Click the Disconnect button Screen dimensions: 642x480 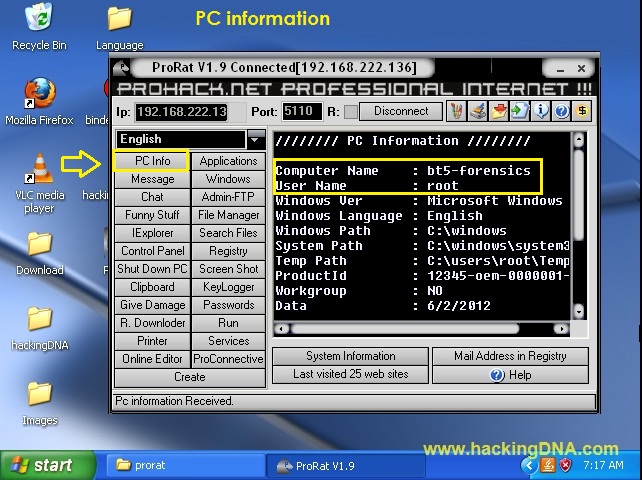pyautogui.click(x=401, y=111)
